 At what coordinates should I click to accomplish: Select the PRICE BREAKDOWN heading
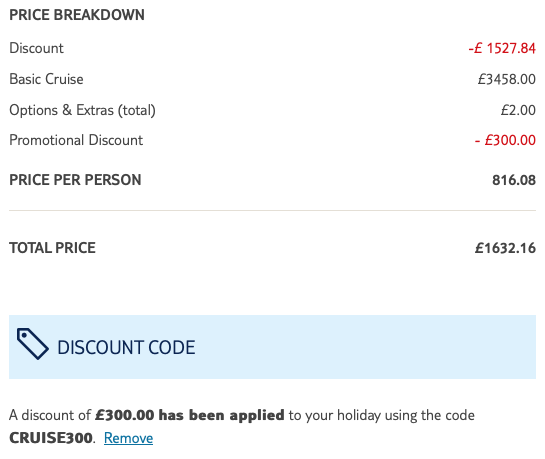click(x=77, y=15)
